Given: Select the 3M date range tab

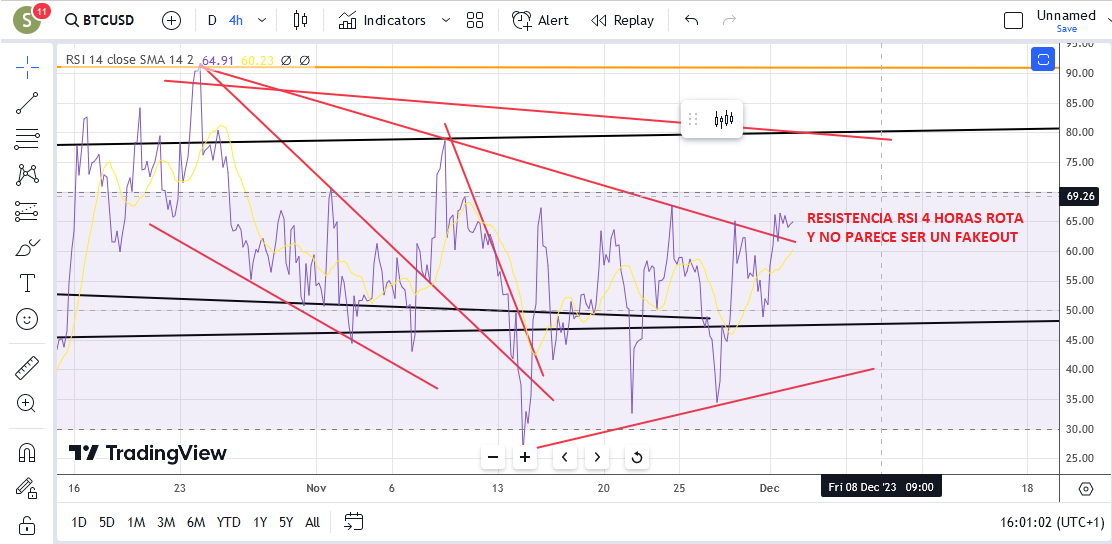Looking at the screenshot, I should pyautogui.click(x=166, y=523).
